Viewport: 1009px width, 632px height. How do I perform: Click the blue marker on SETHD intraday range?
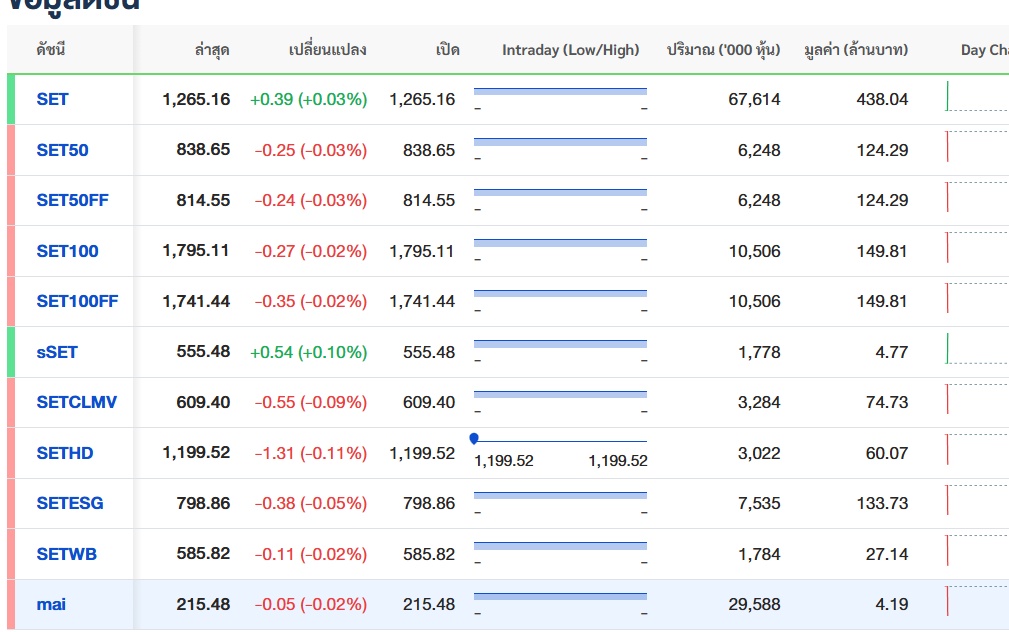[474, 438]
